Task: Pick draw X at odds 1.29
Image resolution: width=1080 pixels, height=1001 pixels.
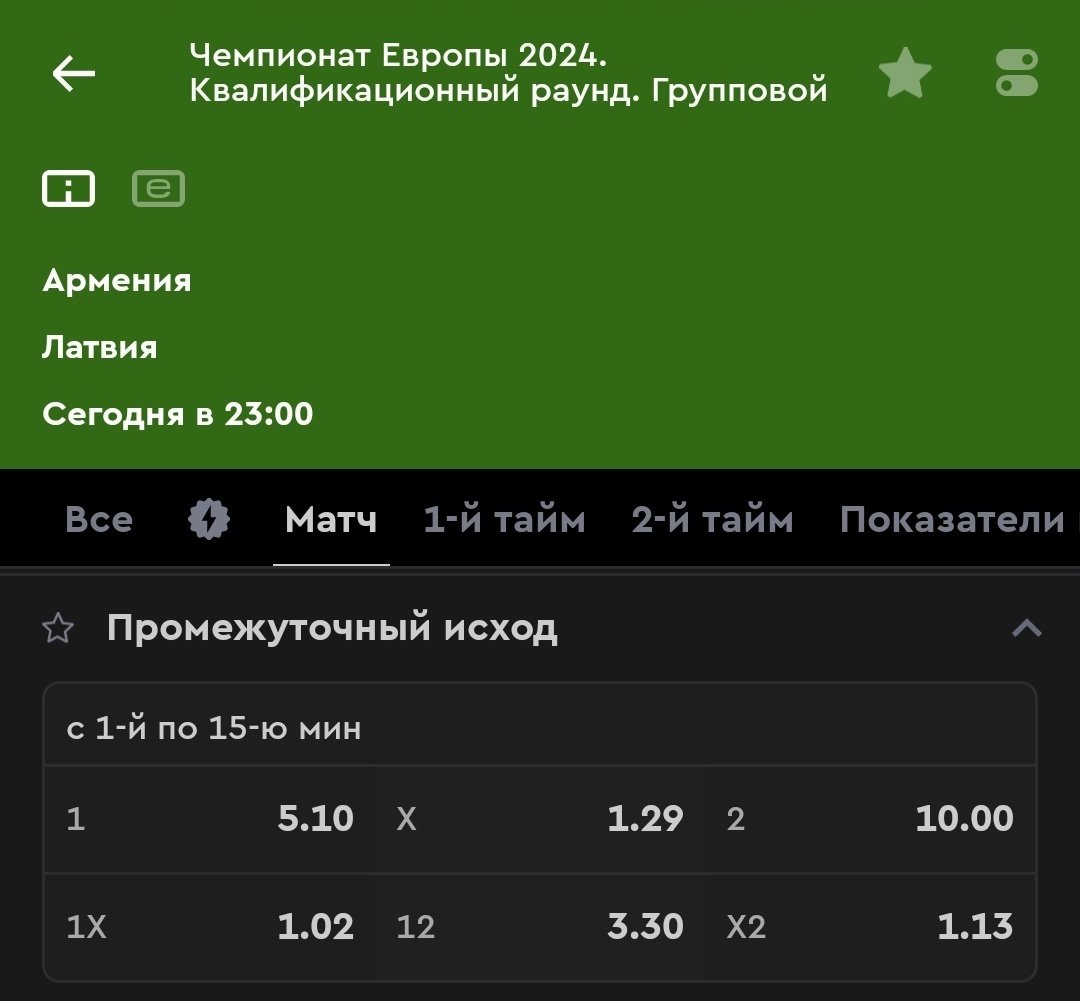Action: click(x=539, y=819)
